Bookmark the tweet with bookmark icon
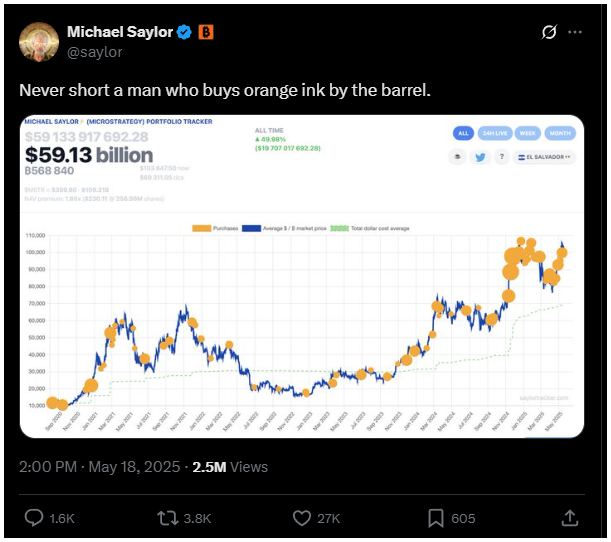611x542 pixels. (436, 518)
